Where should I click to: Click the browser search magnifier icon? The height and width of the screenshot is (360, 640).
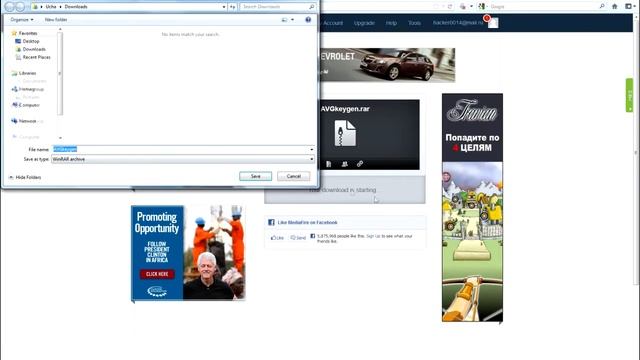tap(602, 7)
